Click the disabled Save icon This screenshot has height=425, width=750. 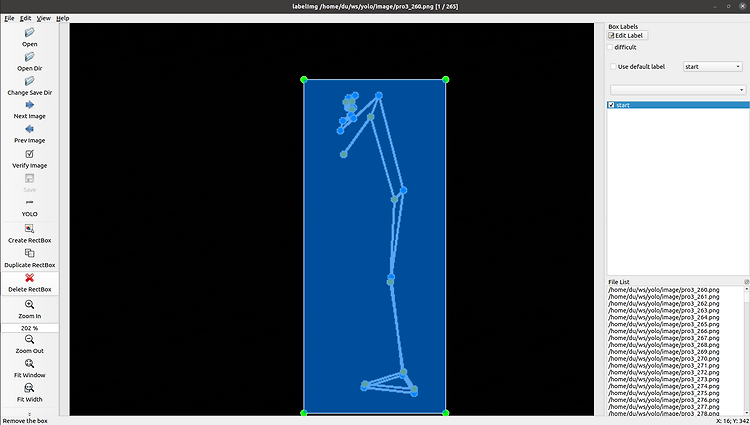tap(29, 178)
